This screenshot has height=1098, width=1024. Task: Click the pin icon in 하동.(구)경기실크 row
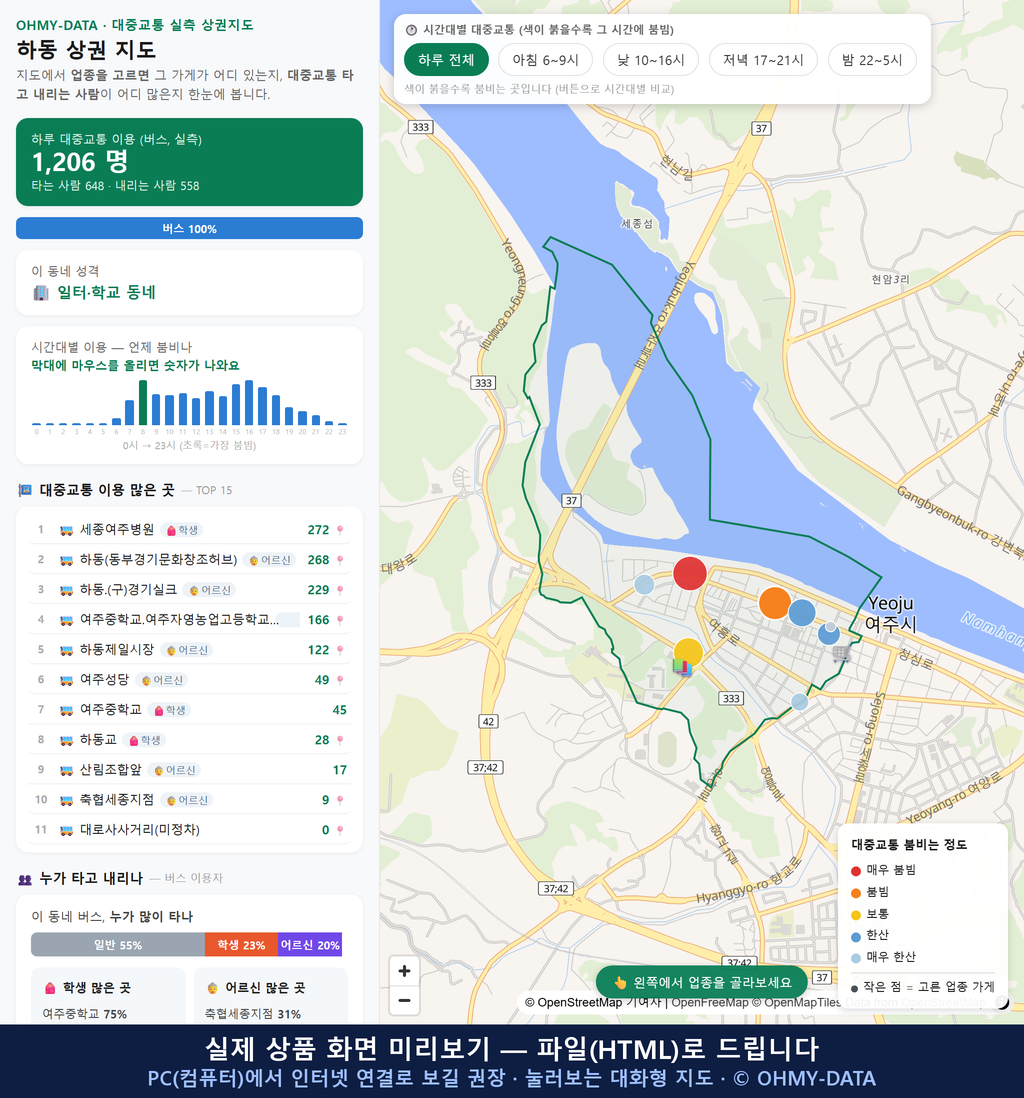tap(340, 590)
